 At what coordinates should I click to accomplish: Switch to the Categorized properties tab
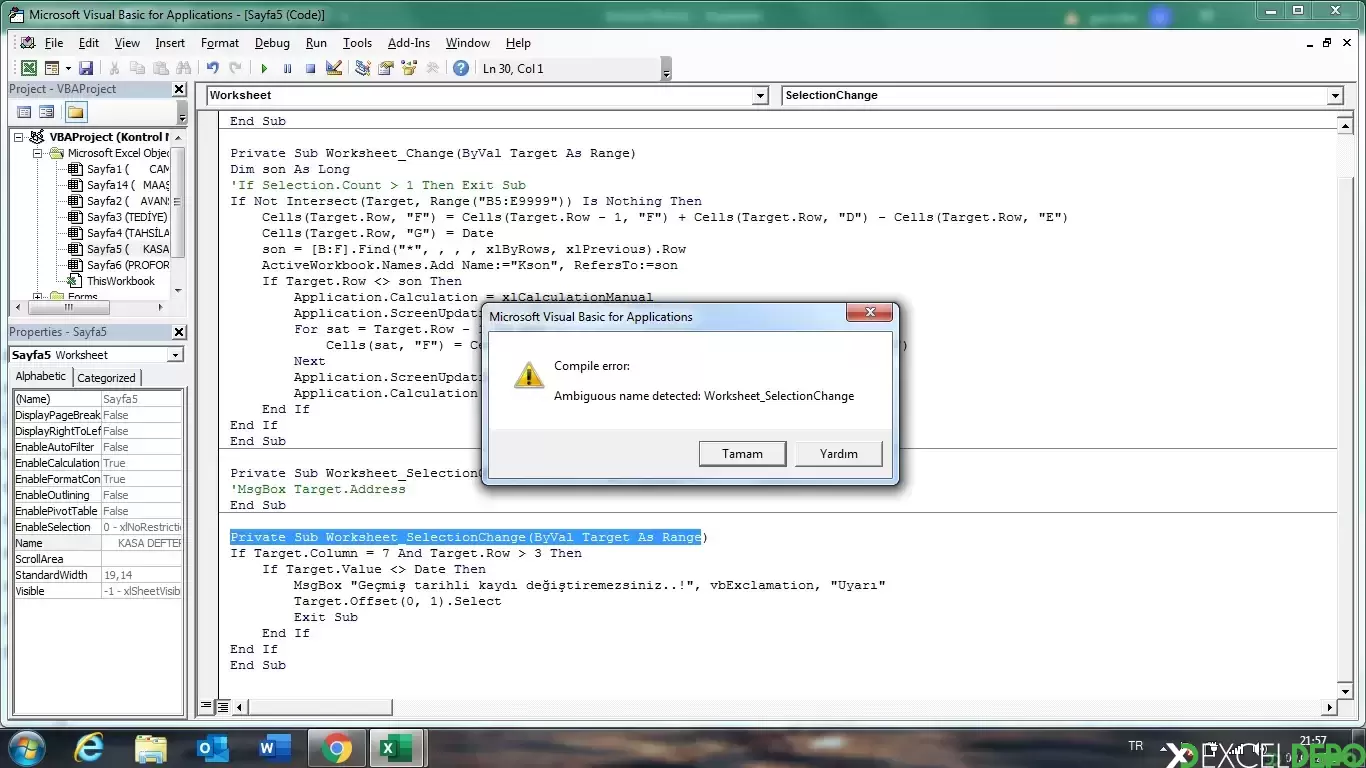[107, 378]
